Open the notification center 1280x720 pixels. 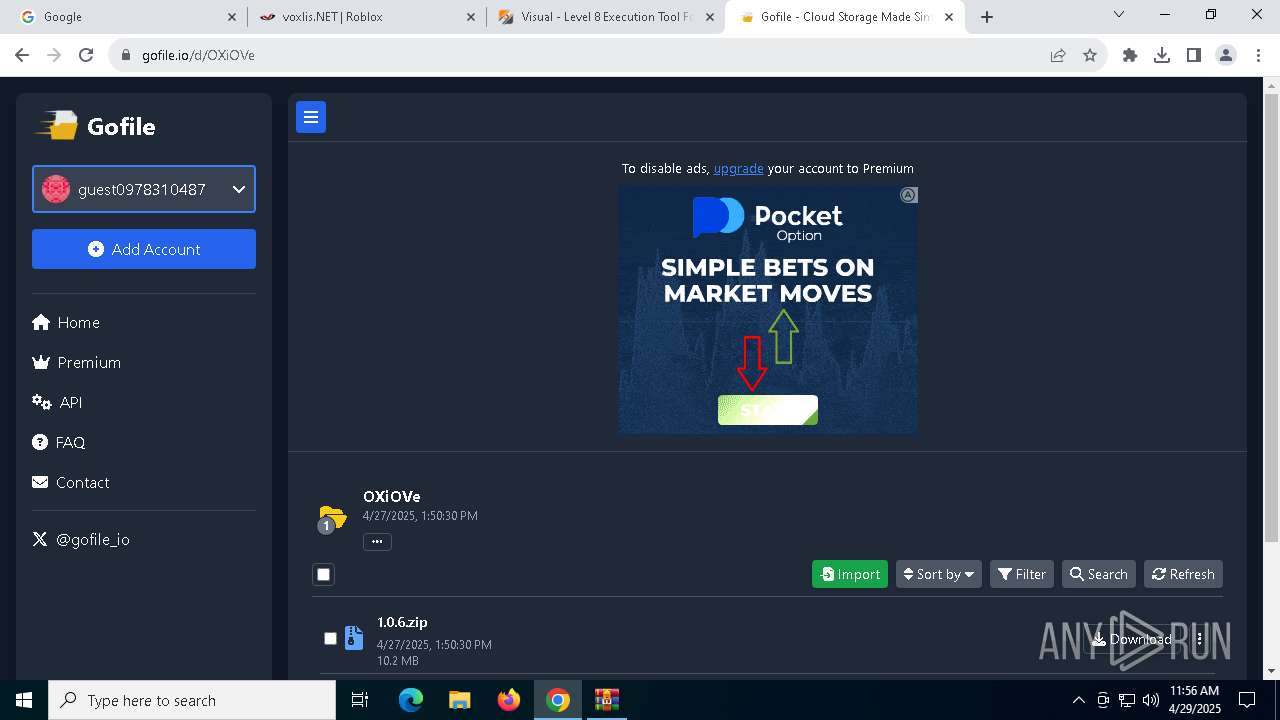coord(1247,700)
